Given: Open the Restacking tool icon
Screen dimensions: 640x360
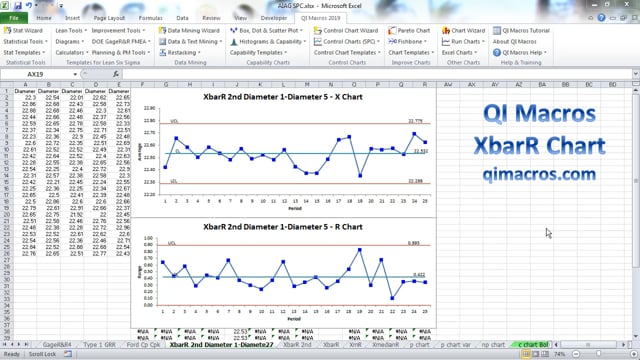Looking at the screenshot, I should (162, 53).
